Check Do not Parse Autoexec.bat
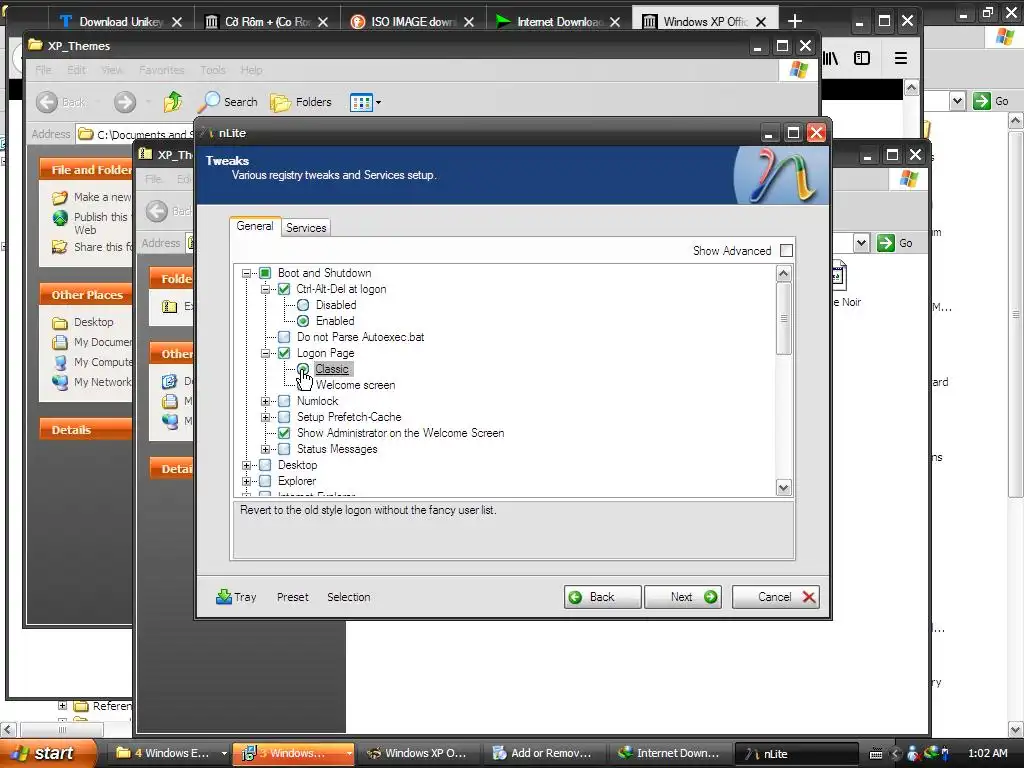This screenshot has height=768, width=1024. pyautogui.click(x=284, y=337)
